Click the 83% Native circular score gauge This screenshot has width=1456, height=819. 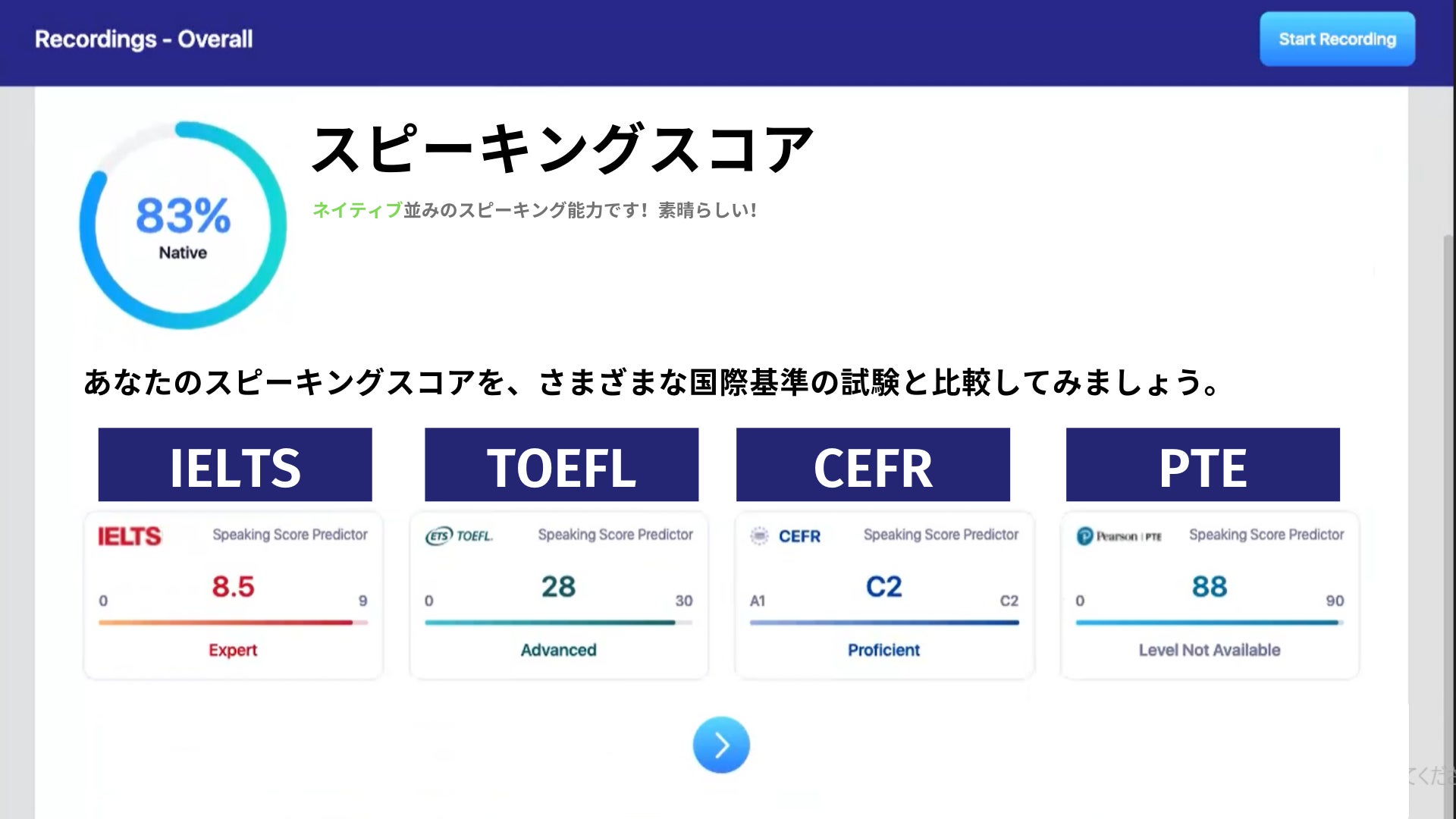click(183, 225)
